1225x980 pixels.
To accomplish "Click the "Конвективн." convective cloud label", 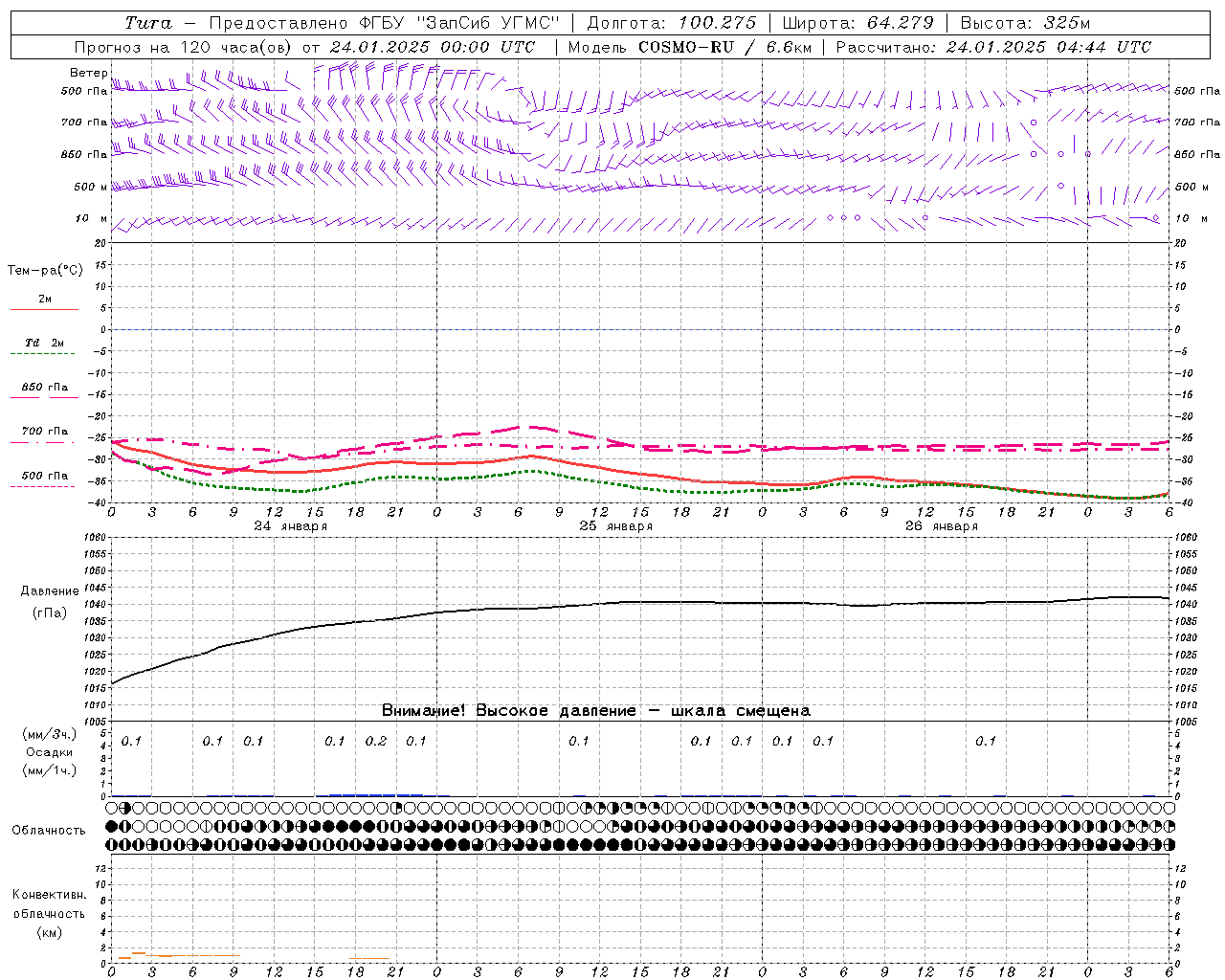I will point(49,895).
